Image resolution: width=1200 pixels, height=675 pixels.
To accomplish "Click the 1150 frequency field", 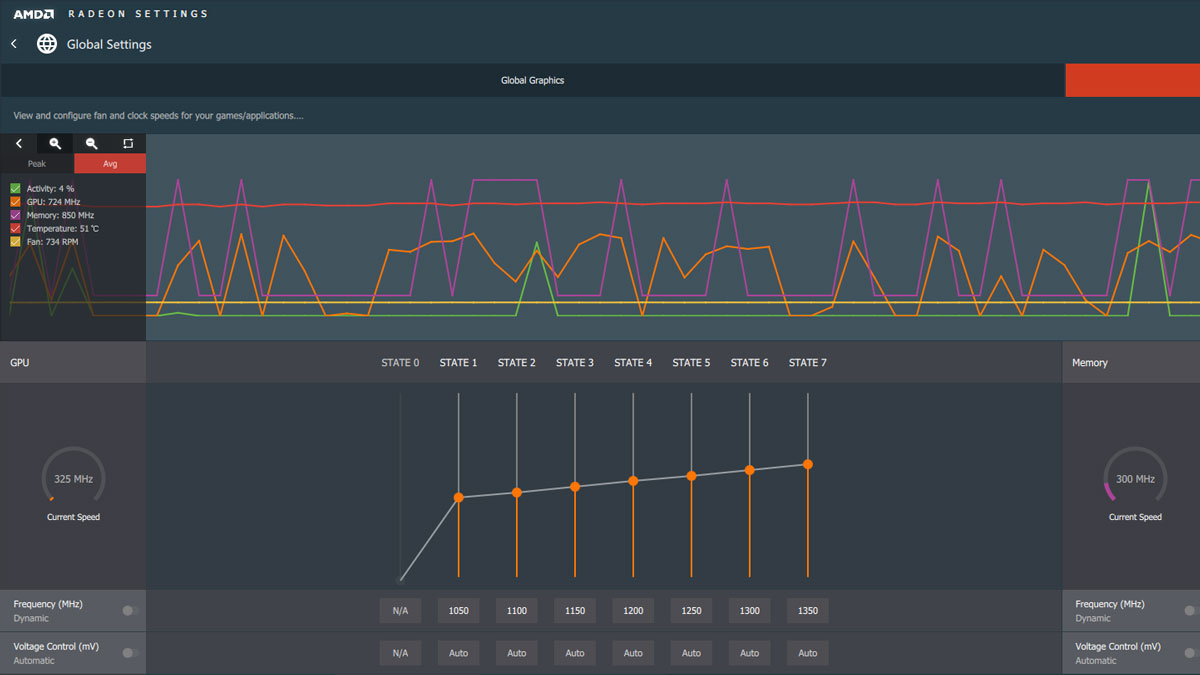I will click(x=575, y=611).
